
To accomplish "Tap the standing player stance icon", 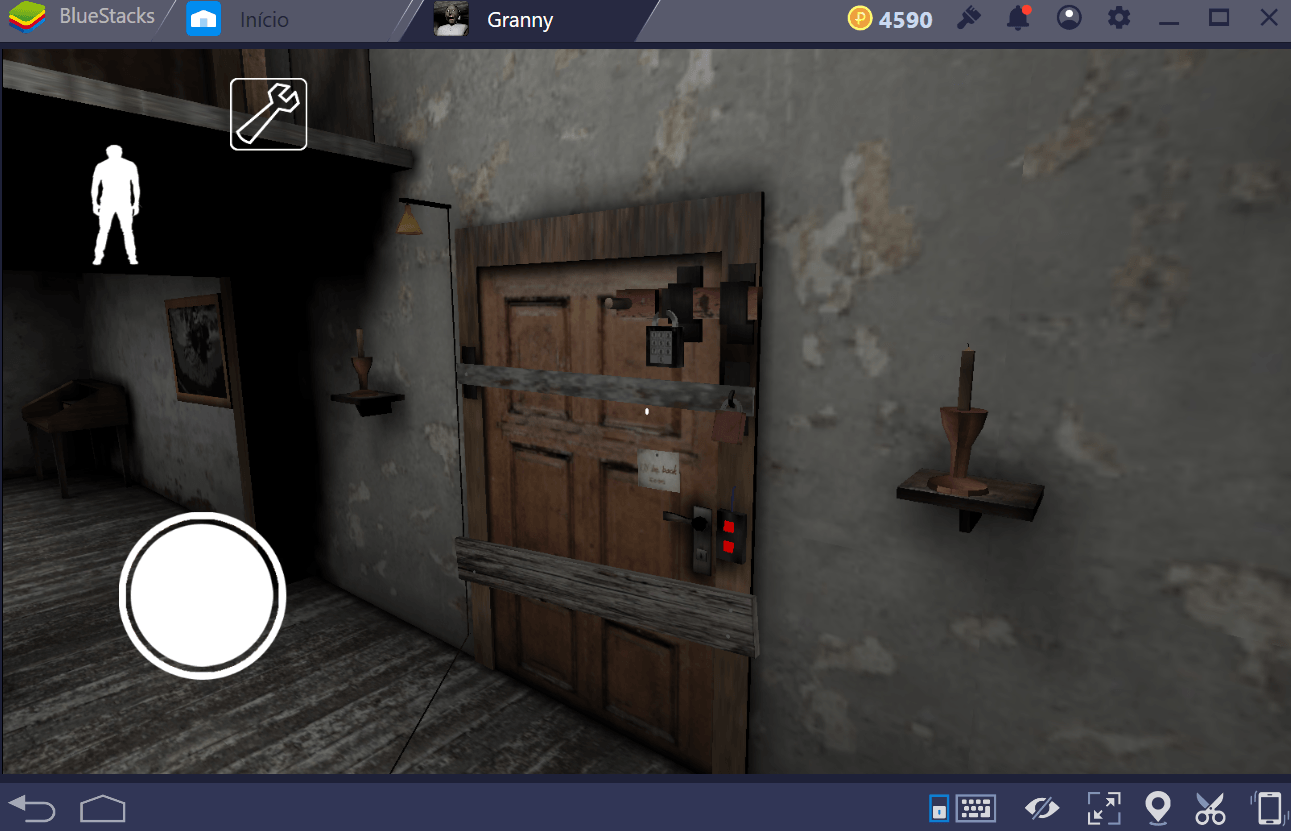I will click(x=115, y=205).
